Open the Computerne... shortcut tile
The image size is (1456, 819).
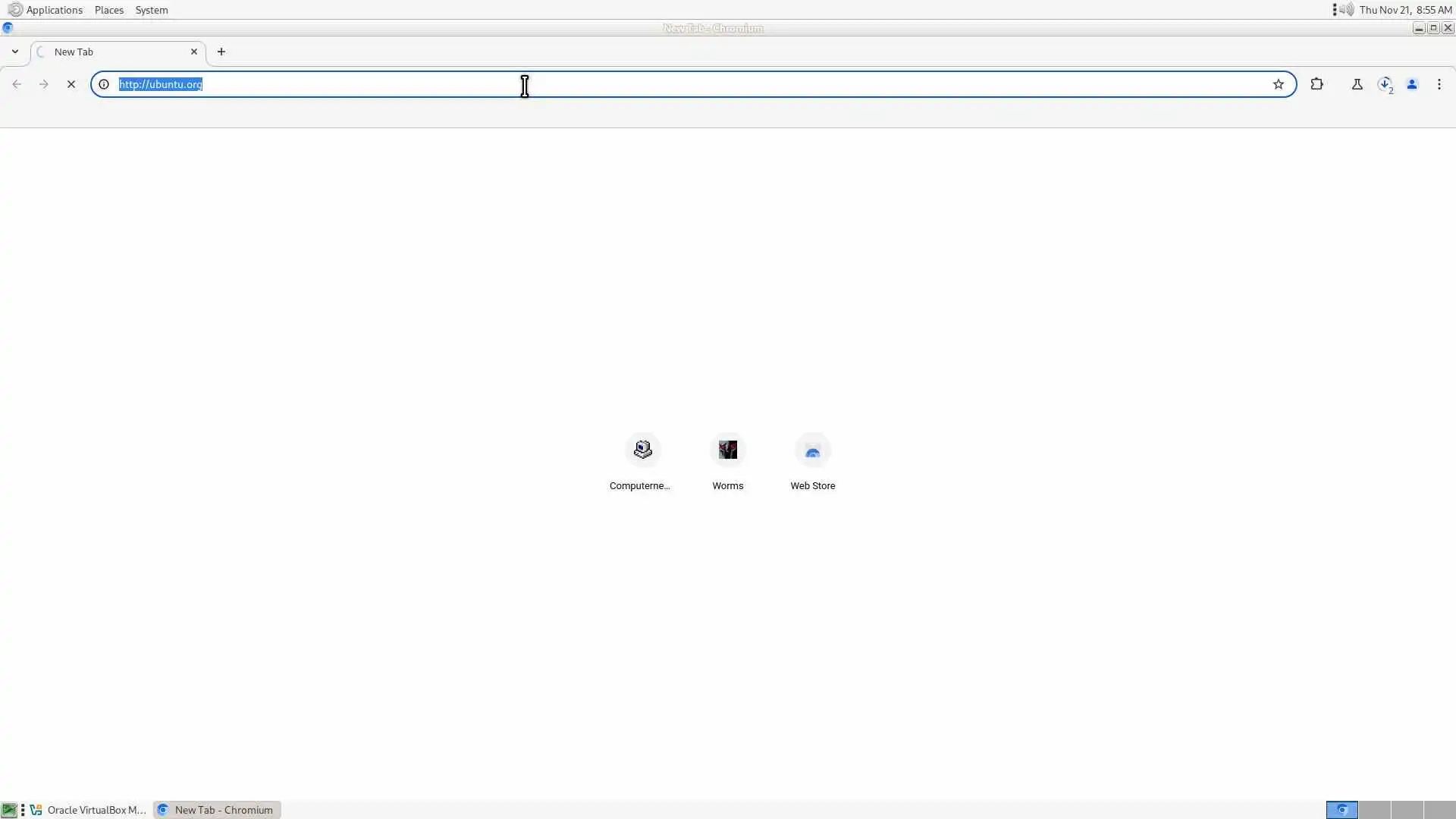(642, 450)
